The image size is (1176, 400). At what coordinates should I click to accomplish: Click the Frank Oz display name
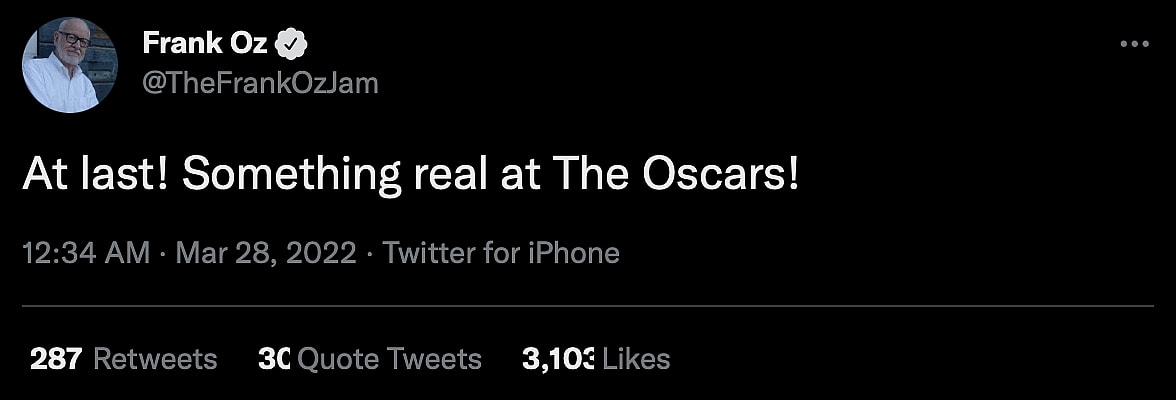click(204, 43)
